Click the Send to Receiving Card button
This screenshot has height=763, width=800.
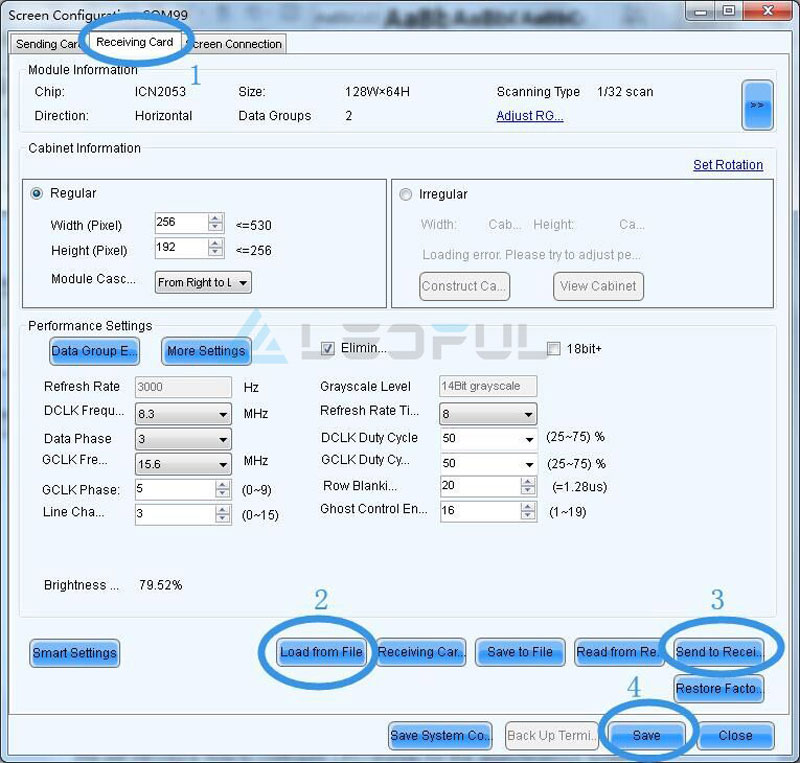[719, 651]
